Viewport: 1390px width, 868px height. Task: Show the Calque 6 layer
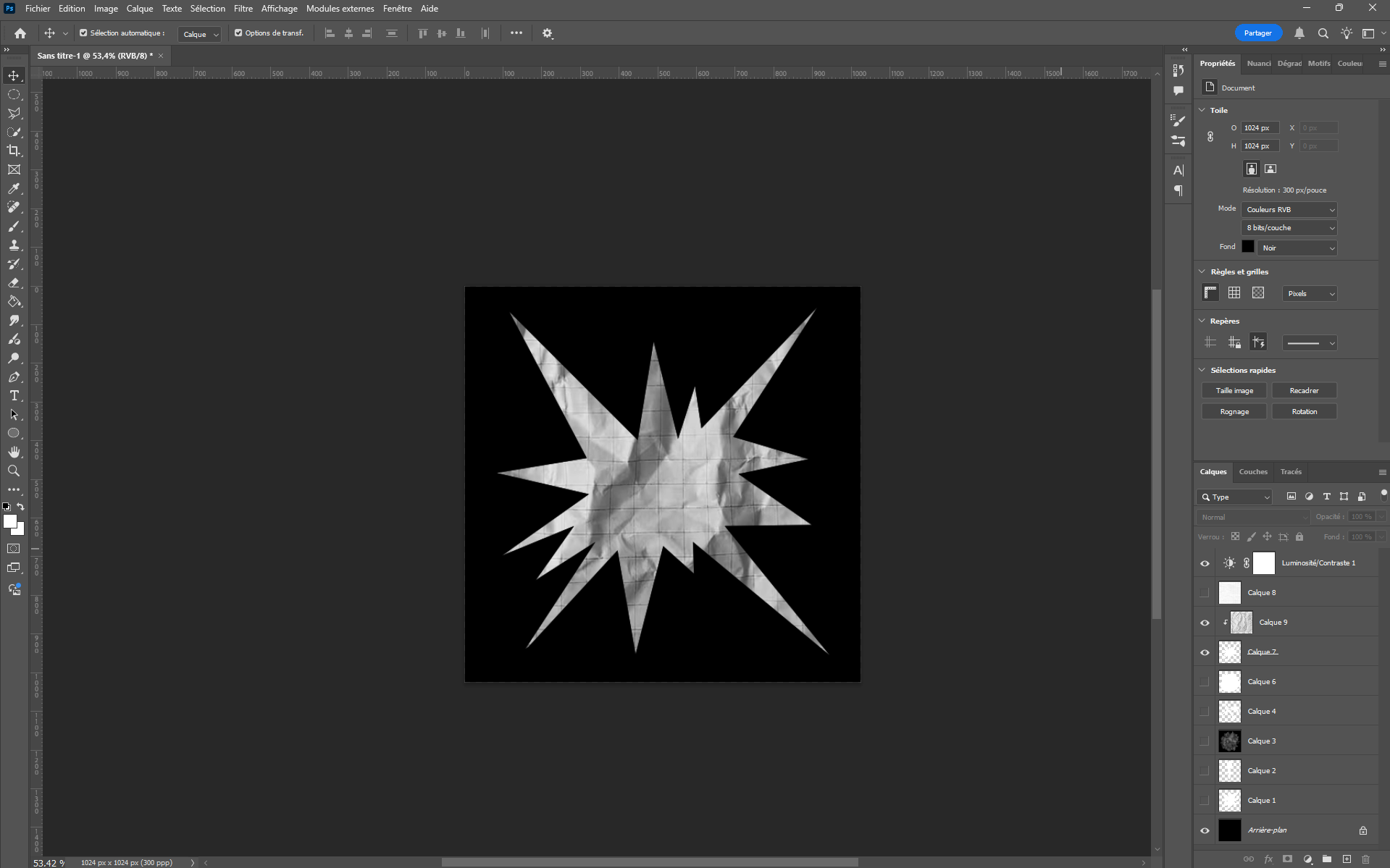[1205, 682]
